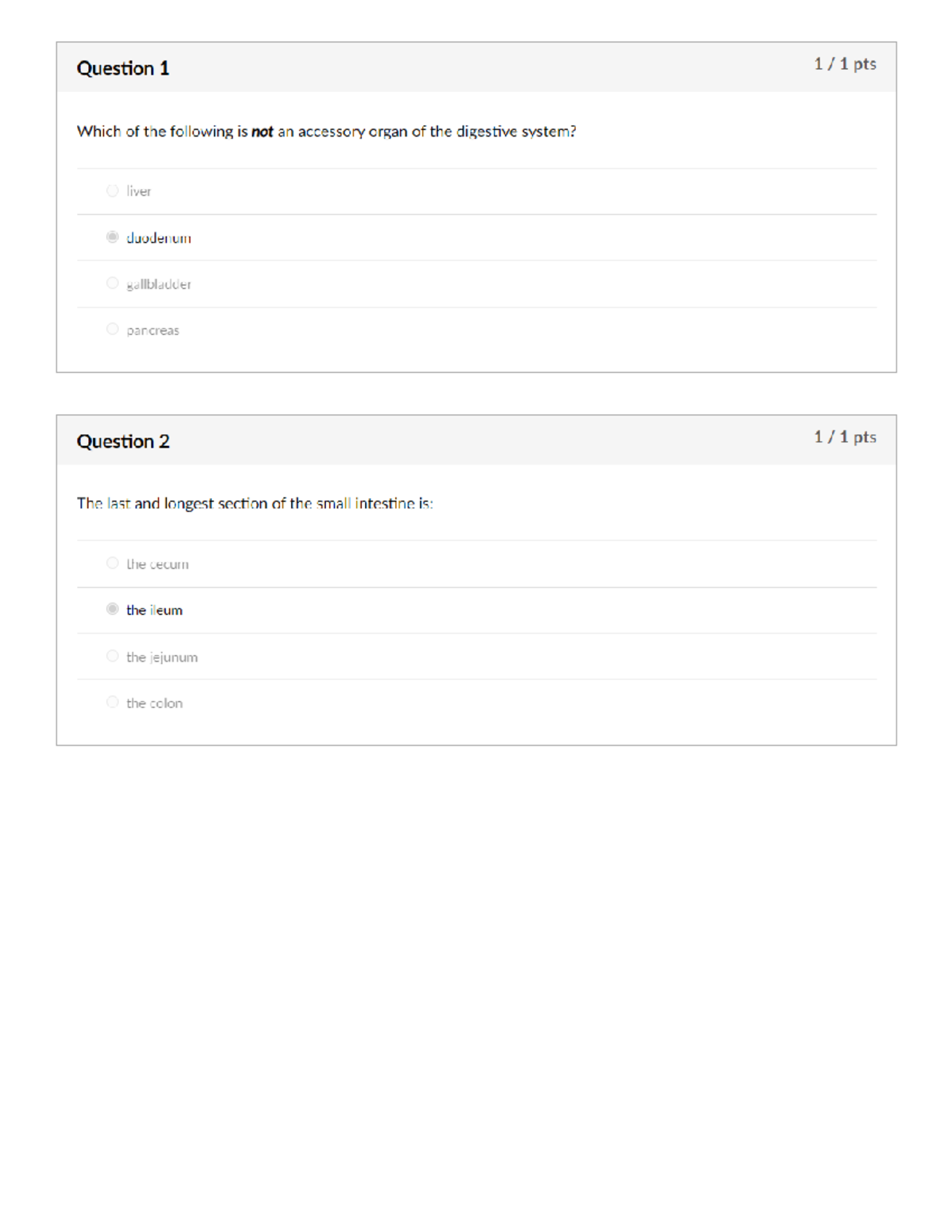Click the accessory organ question text
This screenshot has width=952, height=1232.
326,132
